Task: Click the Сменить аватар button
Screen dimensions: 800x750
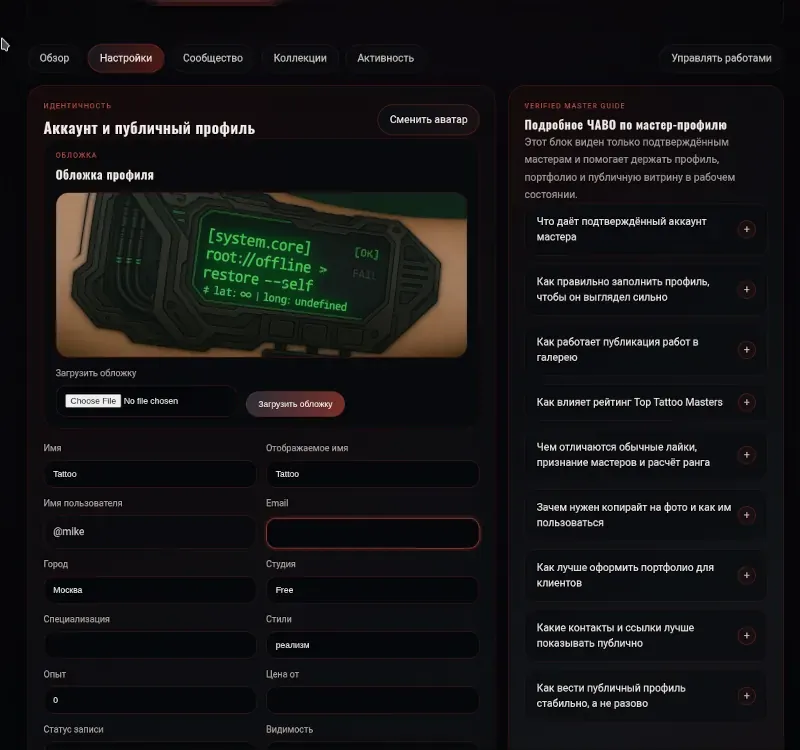Action: [x=429, y=119]
